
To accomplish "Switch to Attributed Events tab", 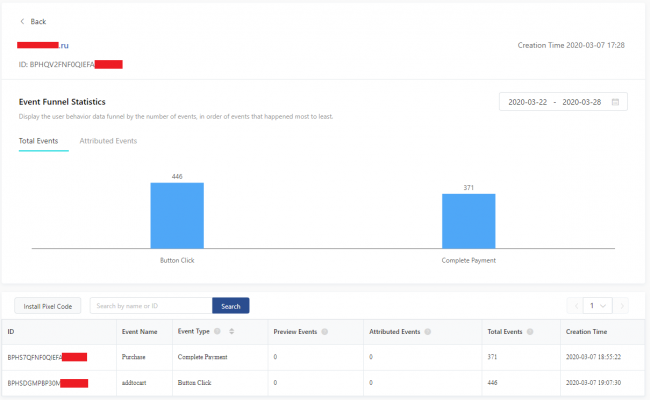I will pyautogui.click(x=108, y=141).
